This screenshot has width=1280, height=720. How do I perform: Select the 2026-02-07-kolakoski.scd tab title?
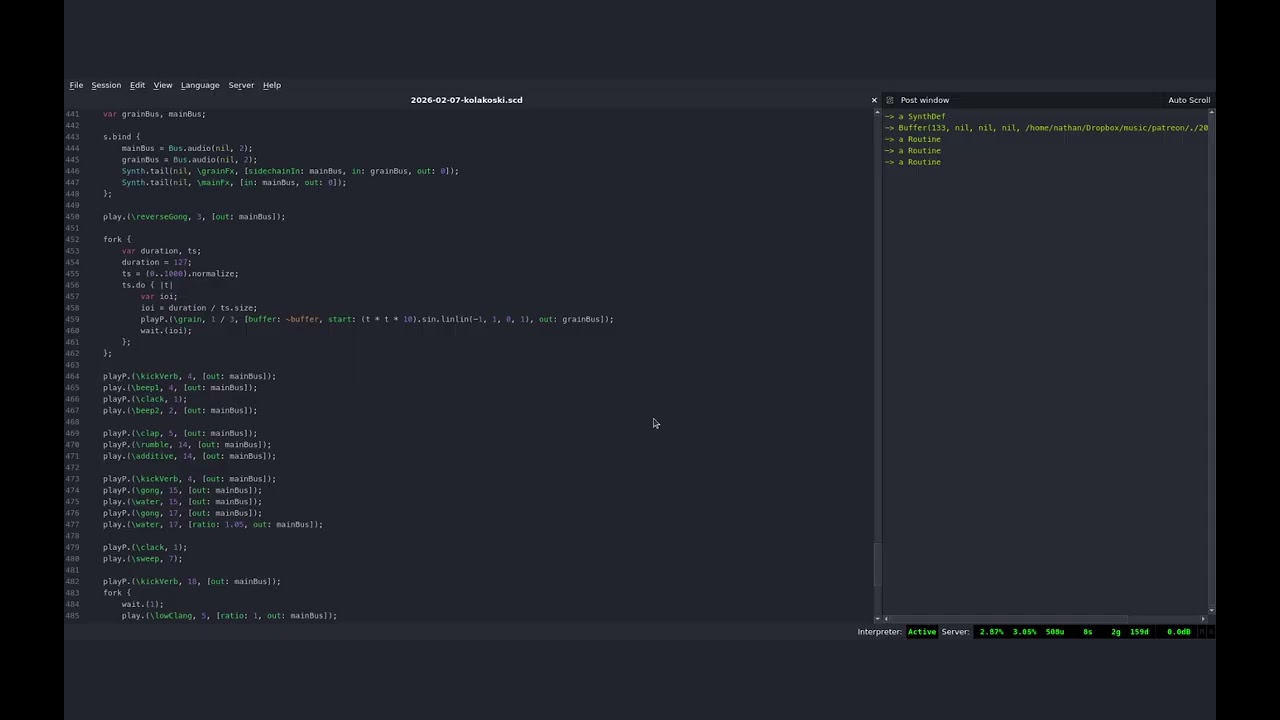pyautogui.click(x=466, y=100)
